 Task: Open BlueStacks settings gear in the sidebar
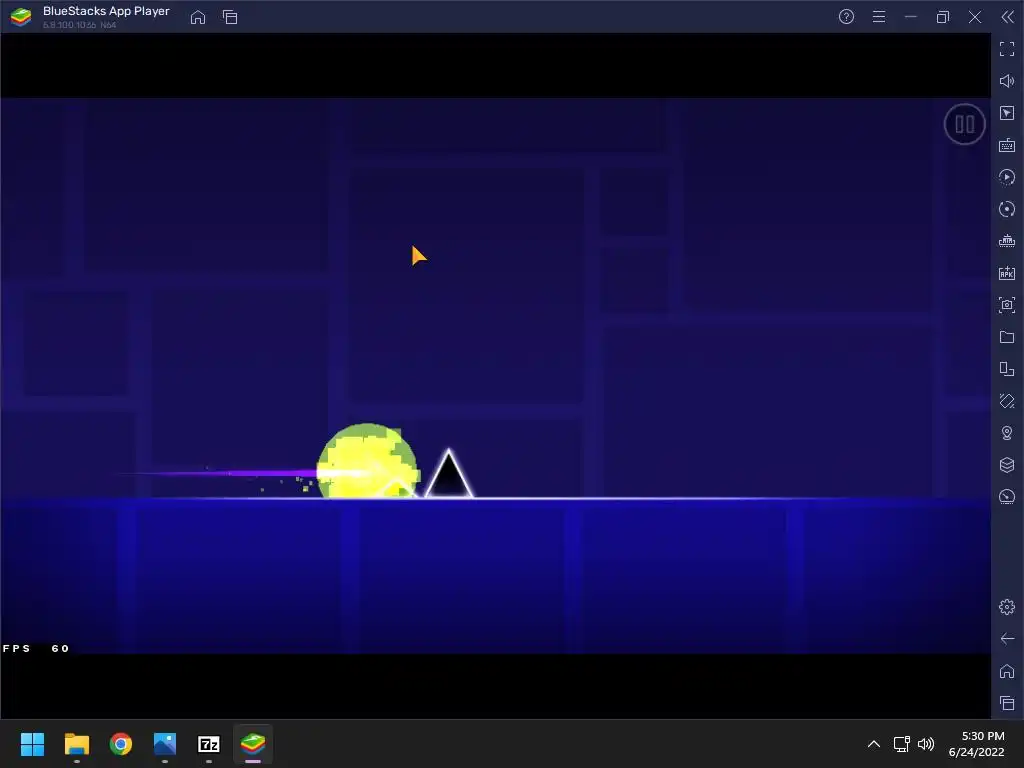tap(1007, 607)
